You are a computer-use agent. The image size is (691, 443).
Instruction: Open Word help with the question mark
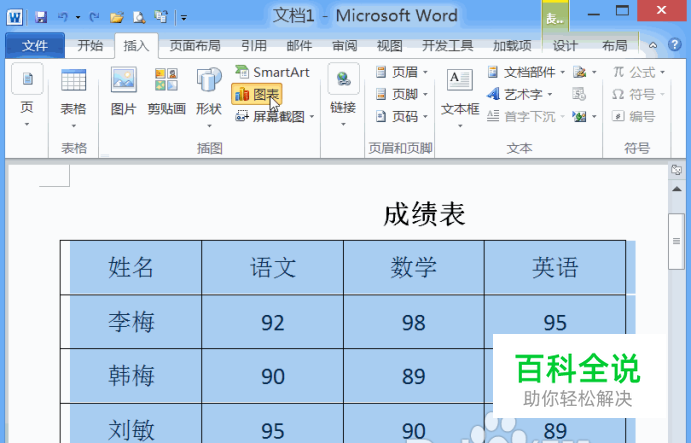[675, 45]
